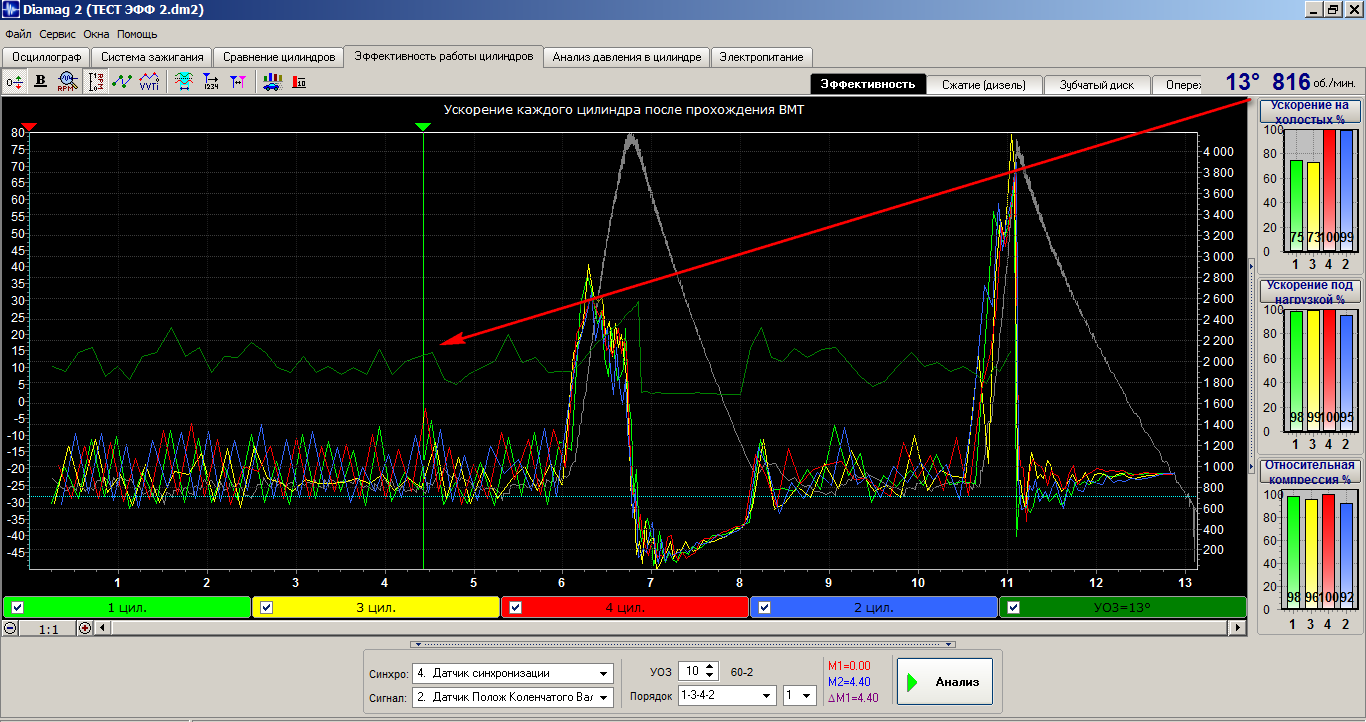Viewport: 1366px width, 722px height.
Task: Click the green play arrow on Анализ button
Action: point(912,682)
